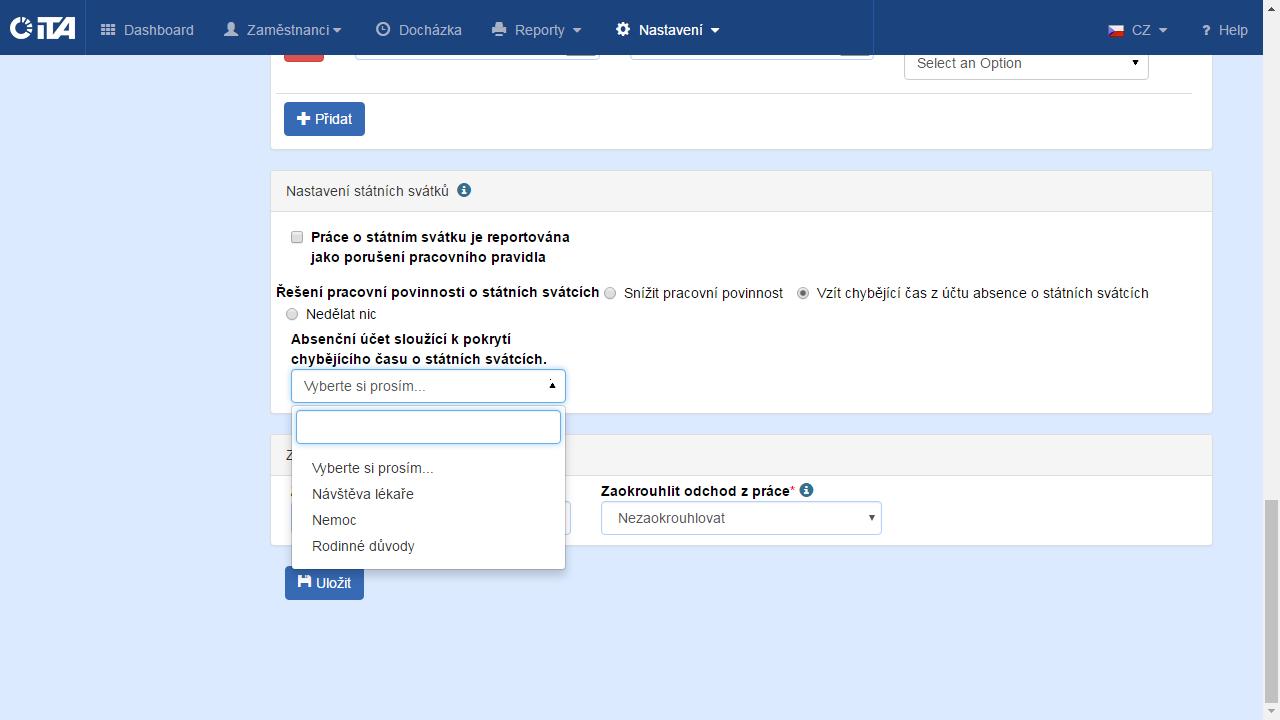Expand the Reporty dropdown menu
1280x720 pixels.
(537, 30)
